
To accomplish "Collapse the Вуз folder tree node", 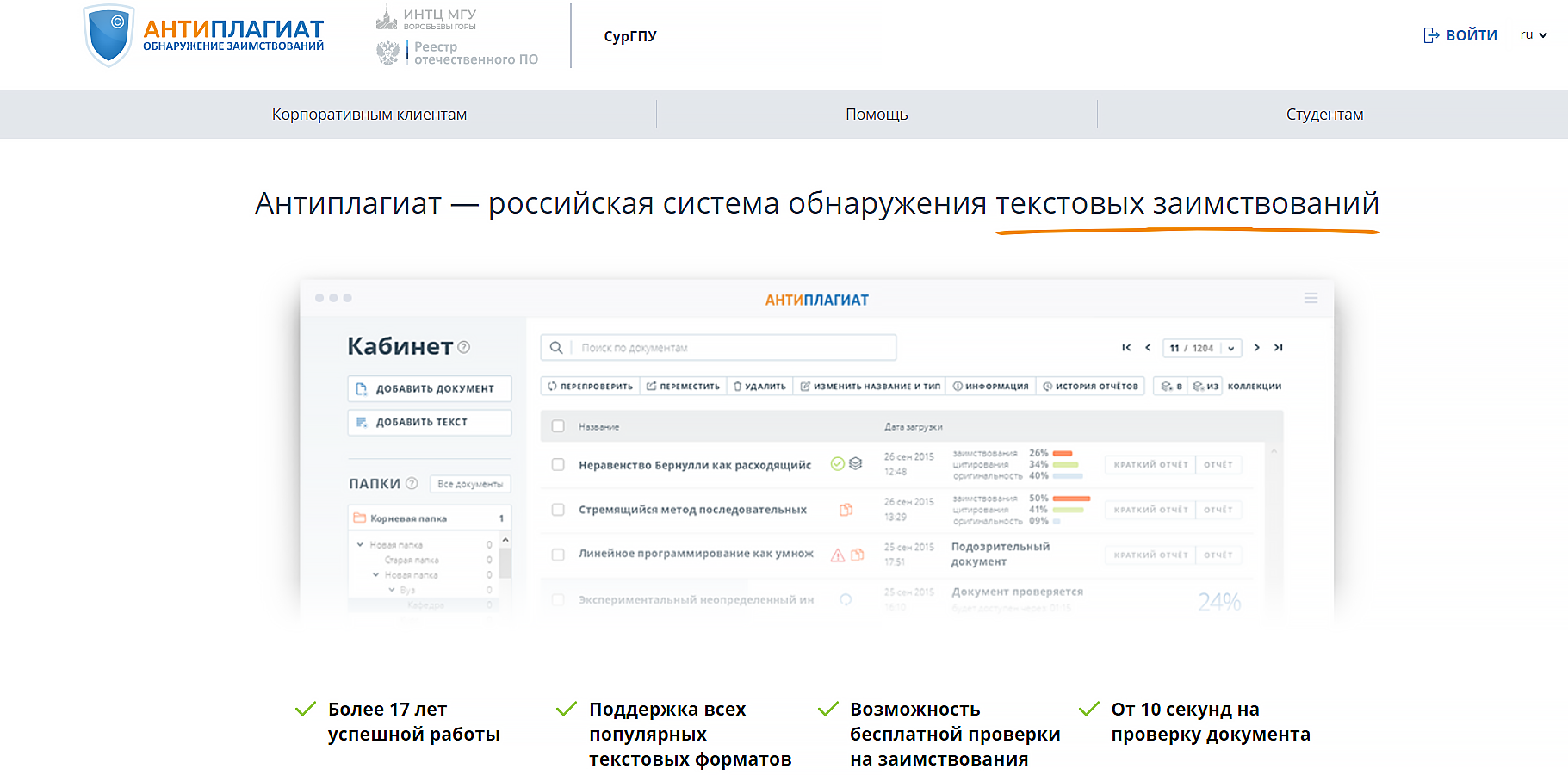I will (x=391, y=590).
